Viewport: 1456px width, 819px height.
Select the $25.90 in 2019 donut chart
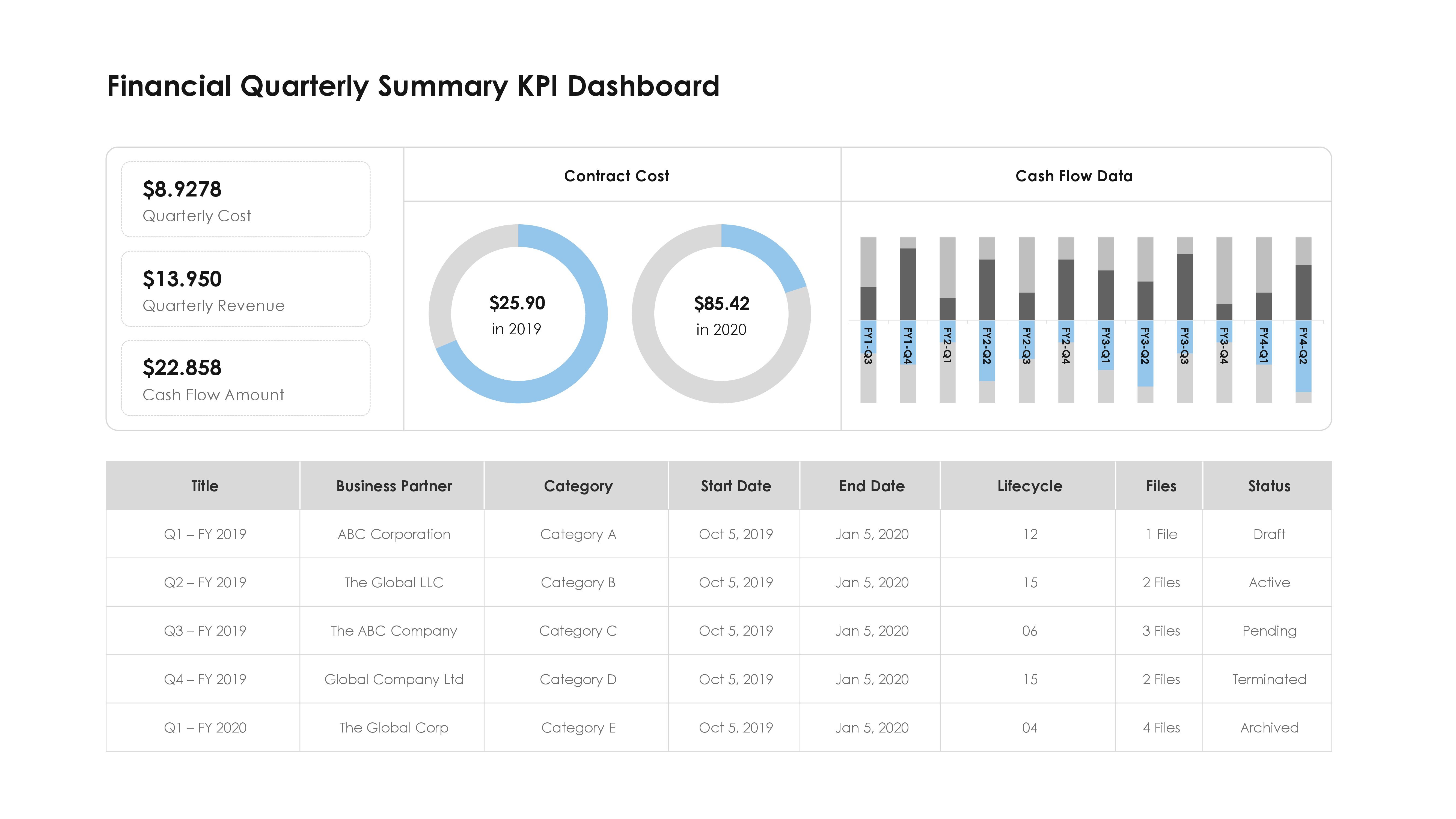click(x=518, y=314)
